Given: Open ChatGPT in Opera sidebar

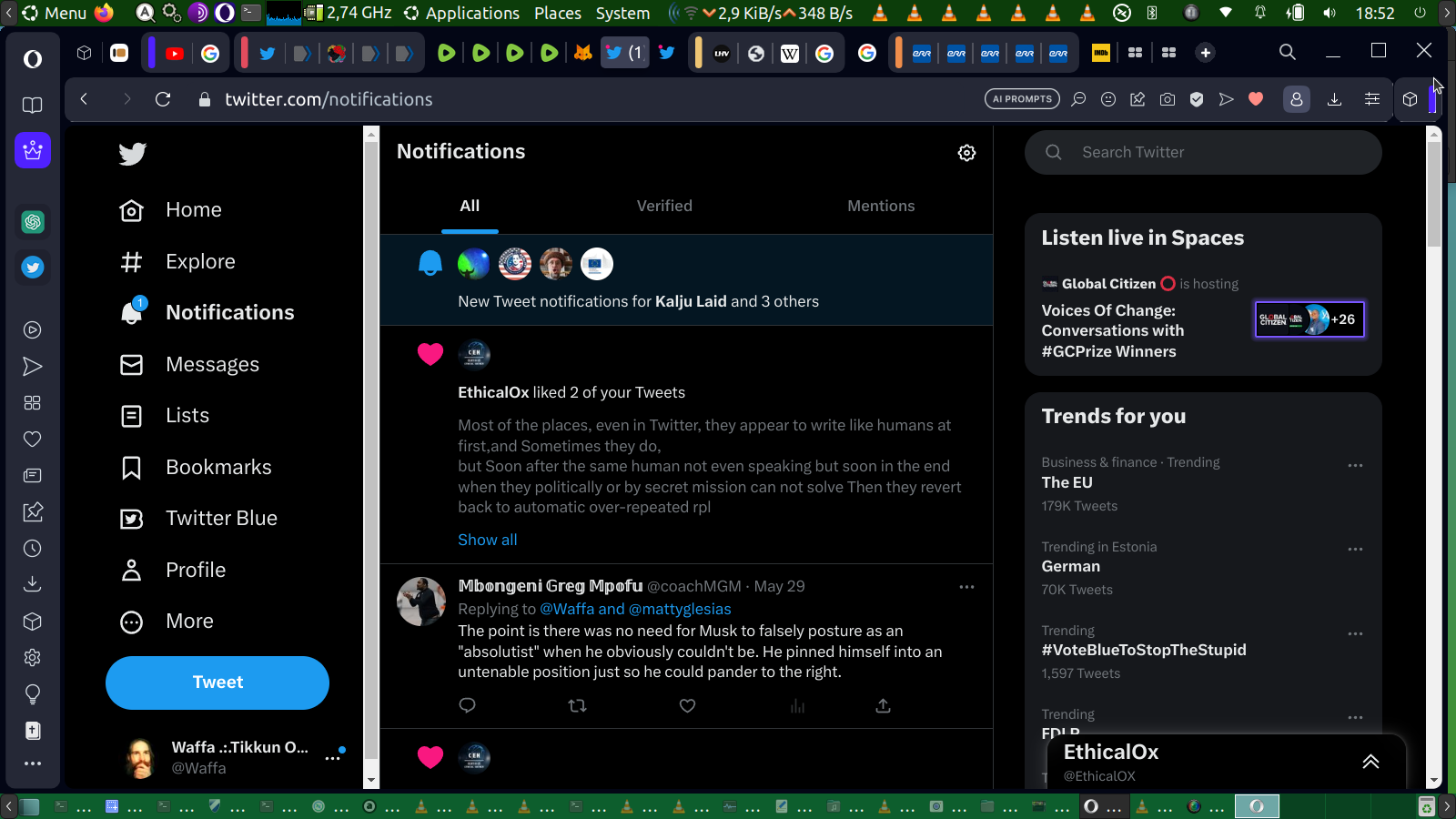Looking at the screenshot, I should (x=33, y=221).
